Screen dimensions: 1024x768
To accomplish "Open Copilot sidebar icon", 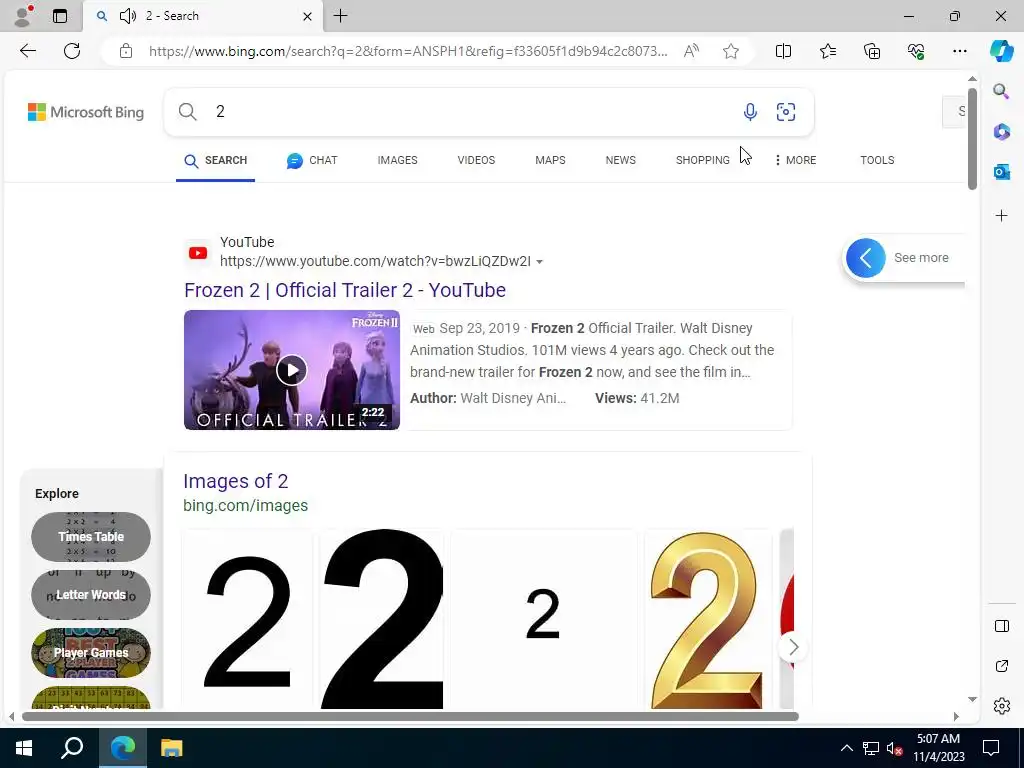I will point(1001,51).
